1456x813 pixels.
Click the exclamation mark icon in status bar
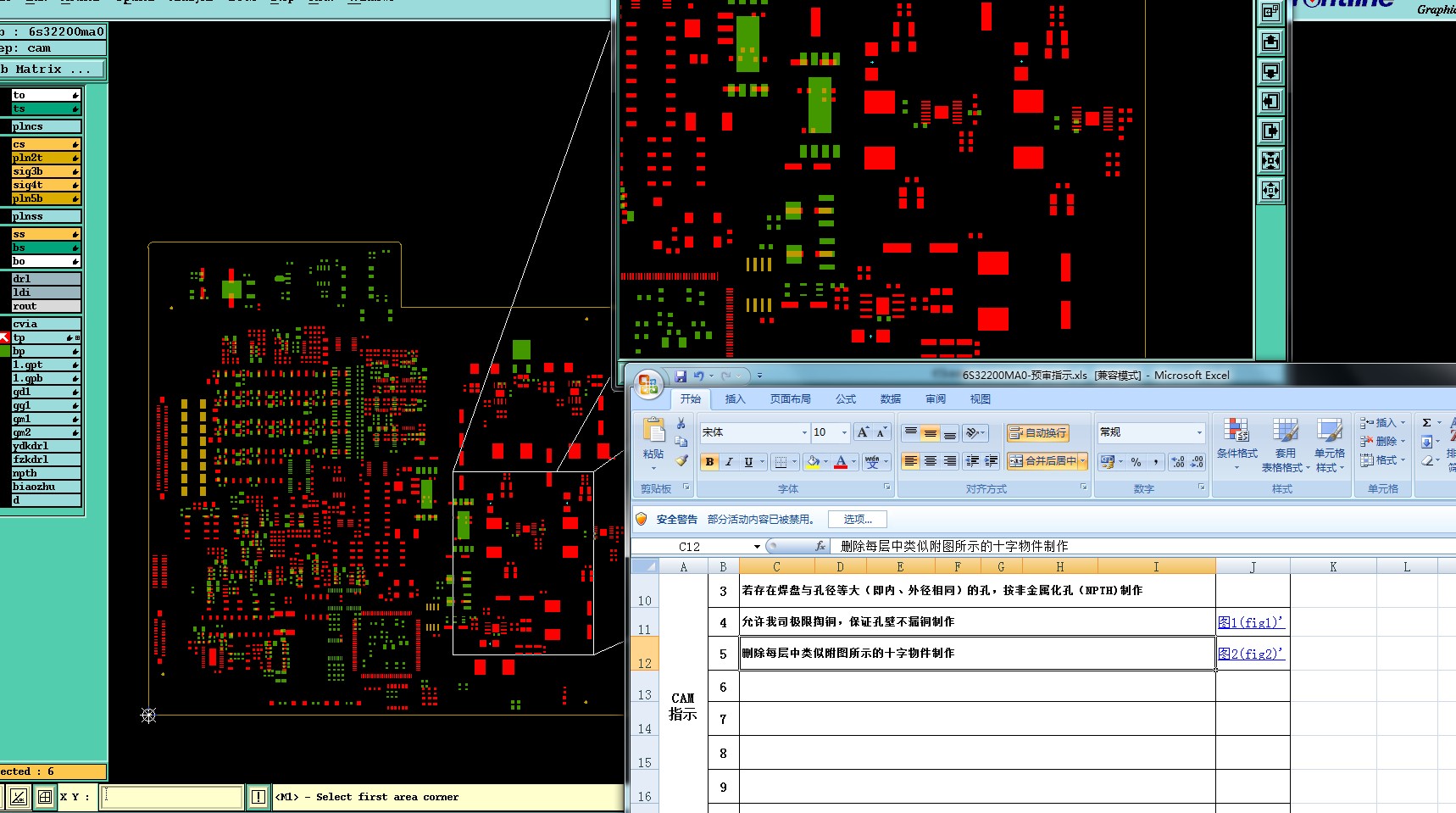[258, 797]
